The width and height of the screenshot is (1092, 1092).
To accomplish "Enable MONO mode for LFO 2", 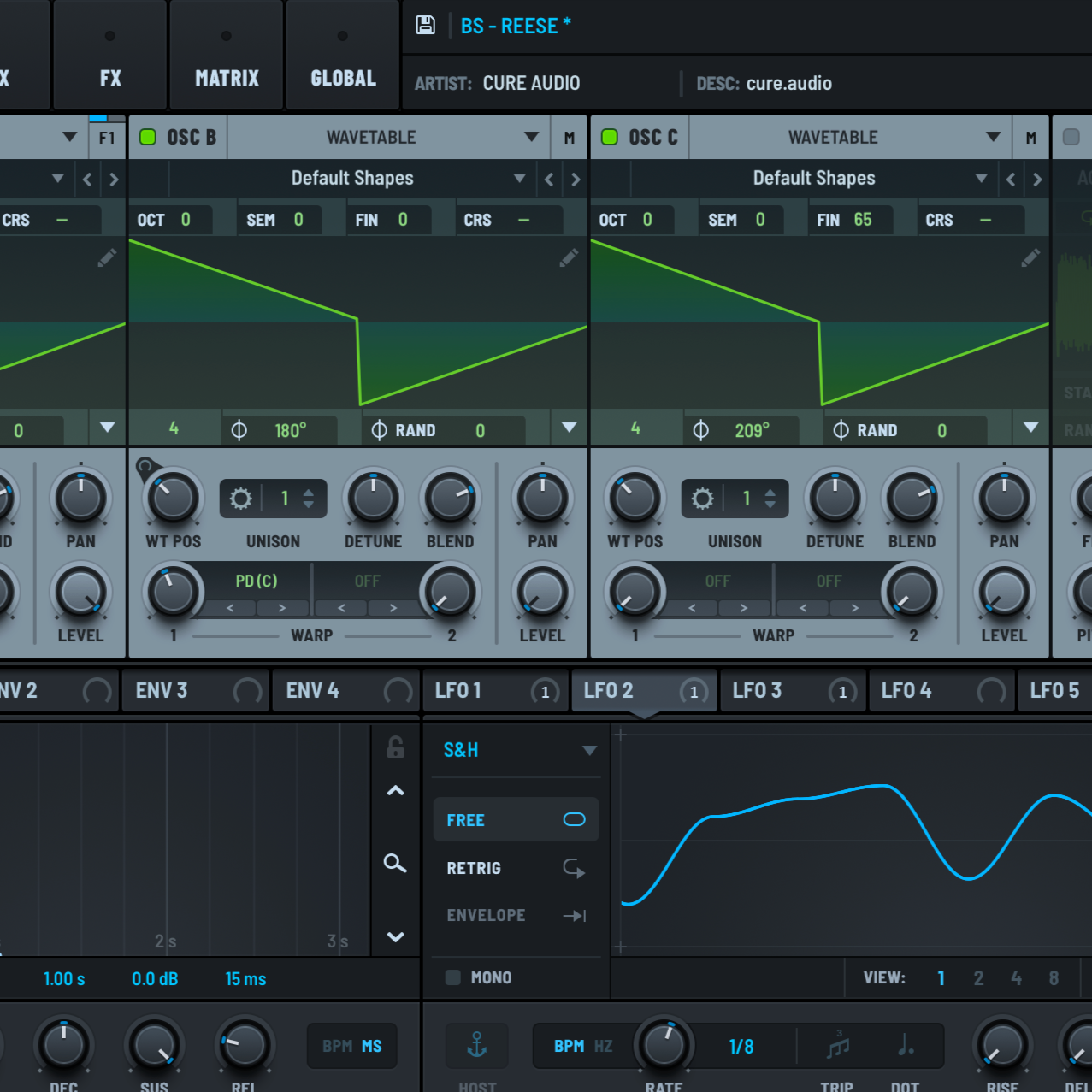I will (x=452, y=977).
